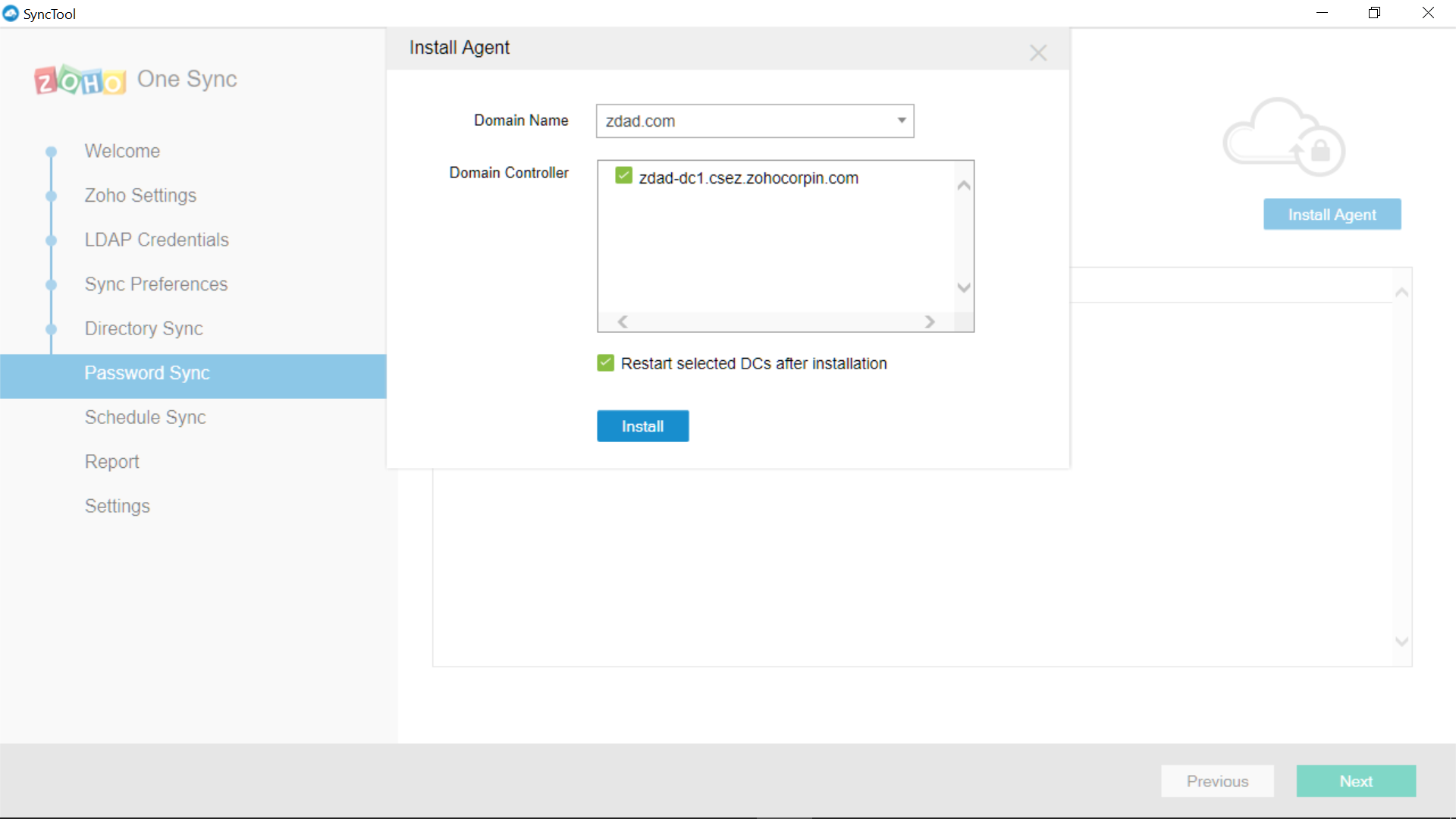
Task: Click the Zoho One Sync logo
Action: 136,80
